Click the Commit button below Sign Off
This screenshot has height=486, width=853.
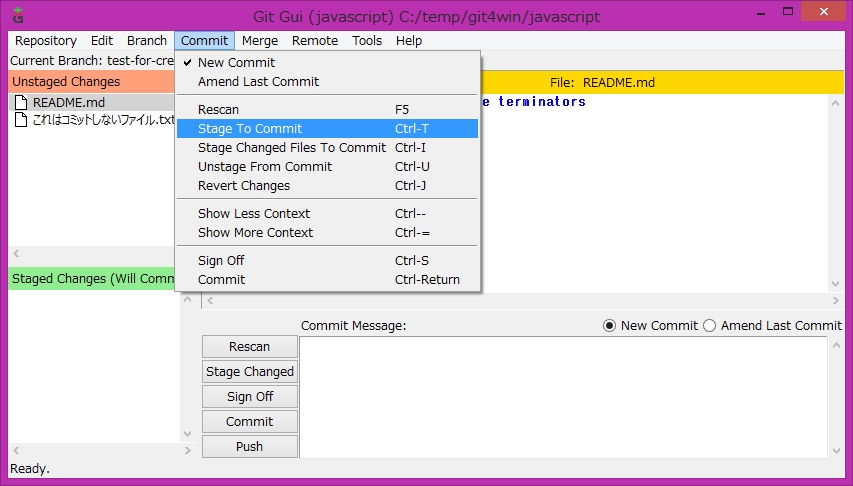(x=250, y=422)
